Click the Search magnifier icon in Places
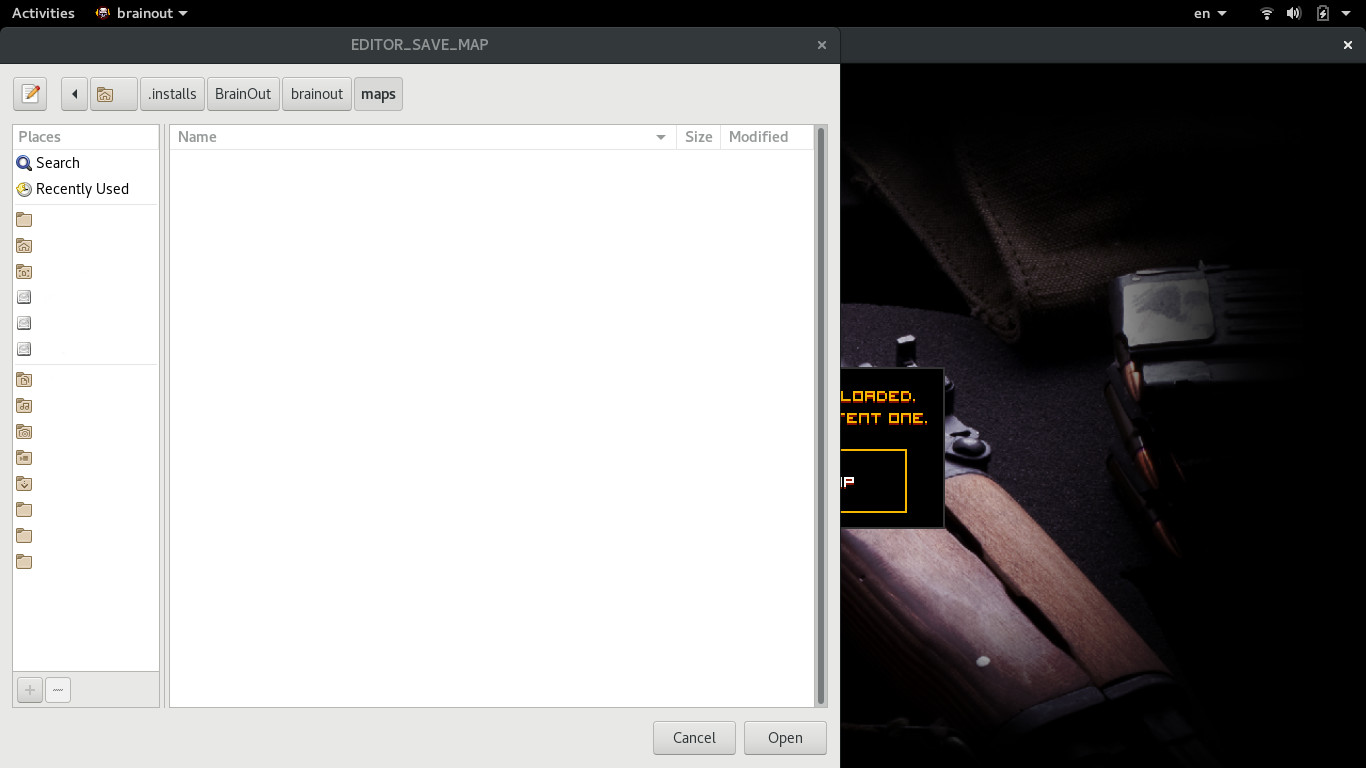The height and width of the screenshot is (768, 1366). point(24,163)
